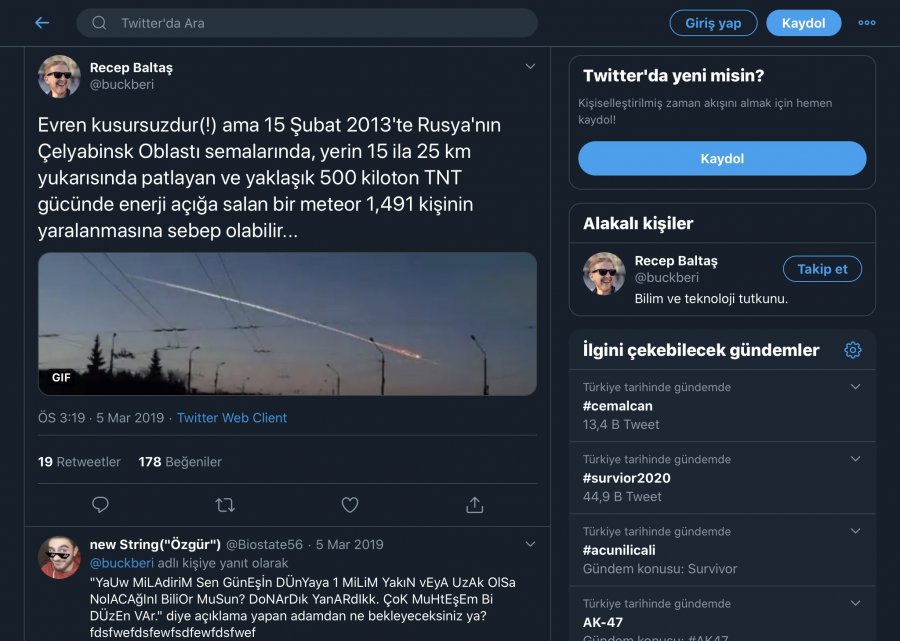
Task: Click the Twitter Web Client link
Action: point(232,418)
